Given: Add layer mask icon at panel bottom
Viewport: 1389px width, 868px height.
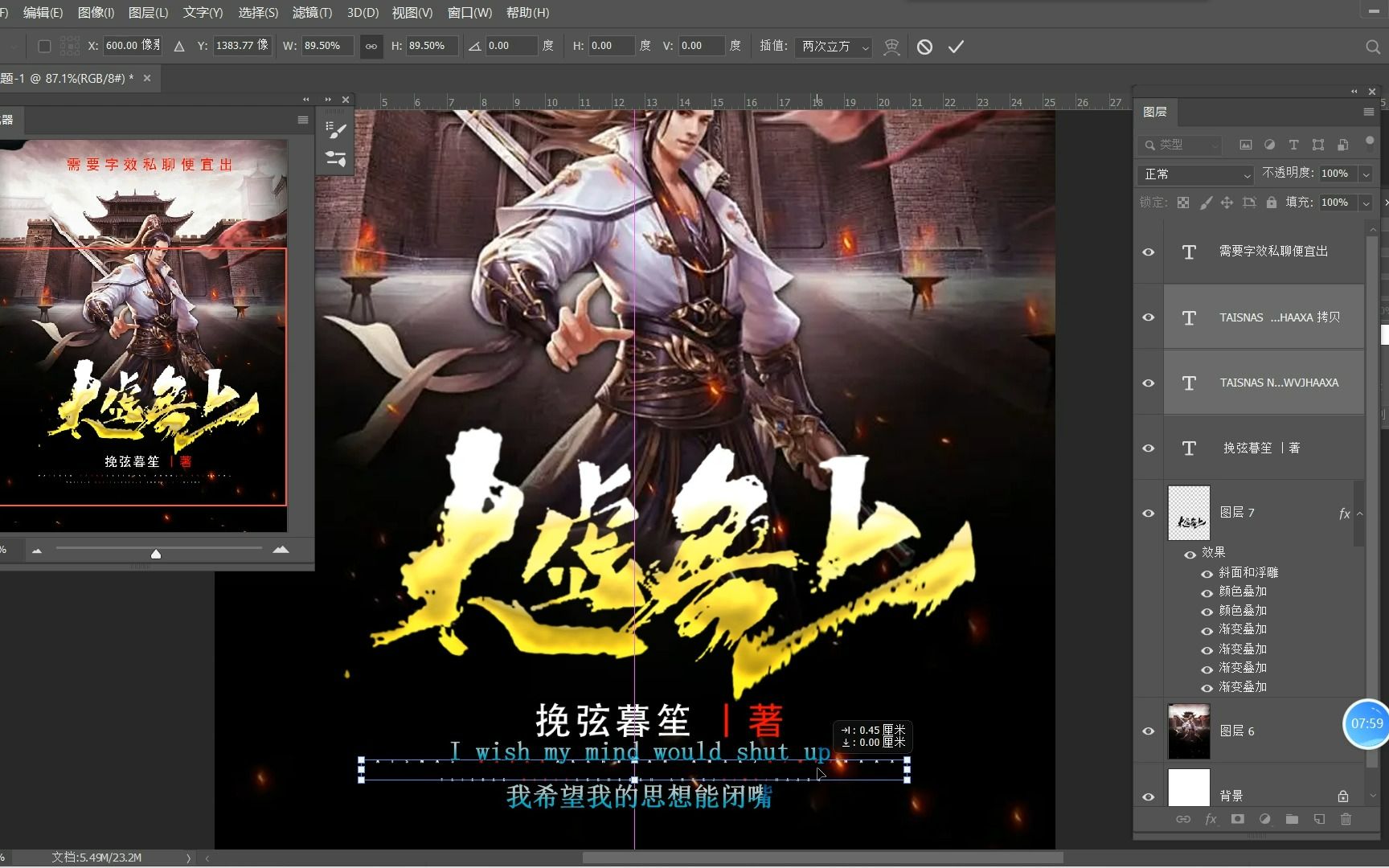Looking at the screenshot, I should [1238, 819].
